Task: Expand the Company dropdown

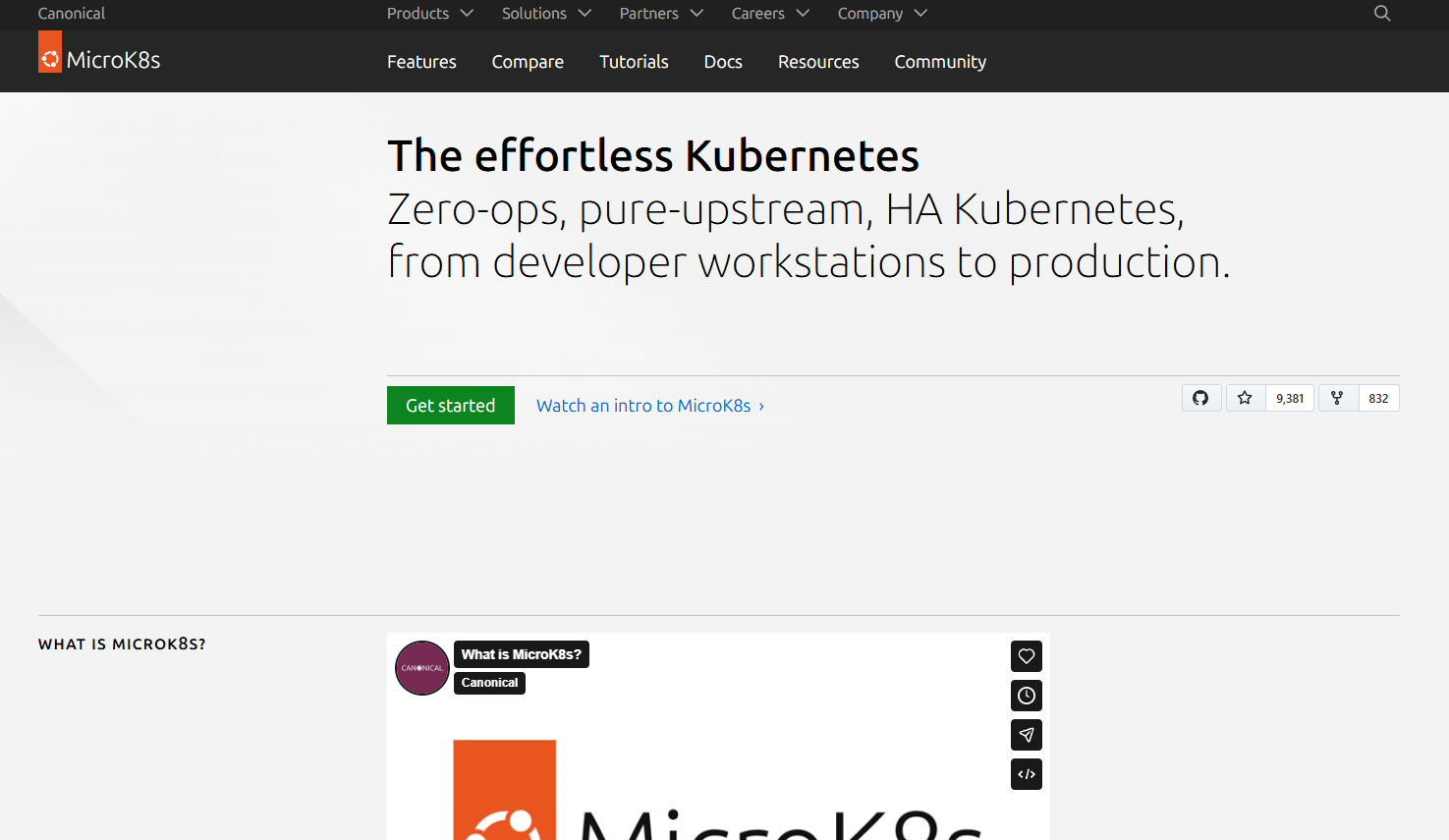Action: coord(882,14)
